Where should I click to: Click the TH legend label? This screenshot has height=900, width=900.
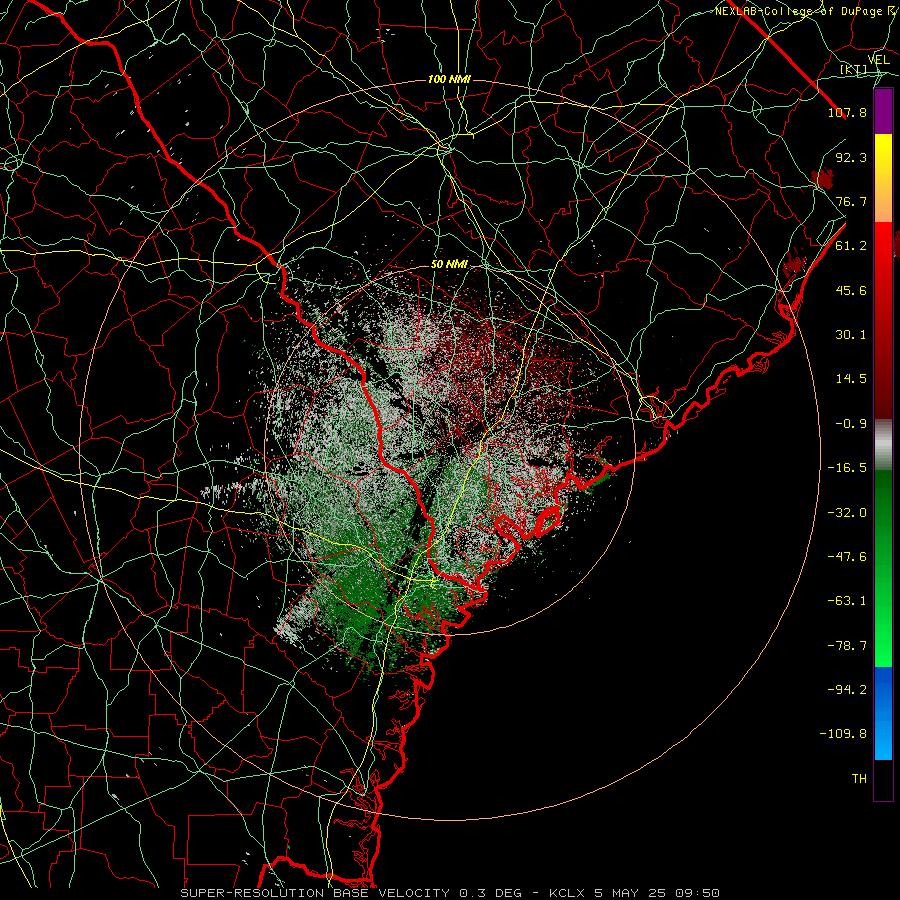[x=859, y=779]
